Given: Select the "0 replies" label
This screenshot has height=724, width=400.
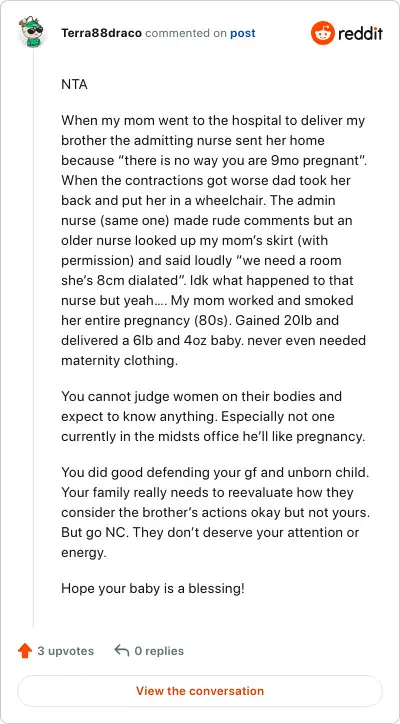Looking at the screenshot, I should coord(159,651).
